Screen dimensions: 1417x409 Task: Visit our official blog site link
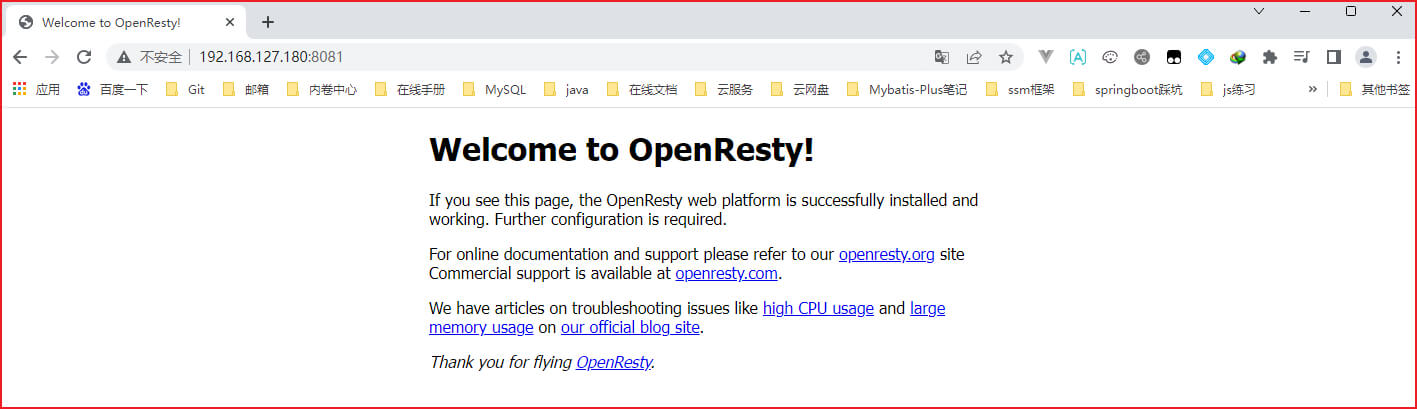point(631,327)
